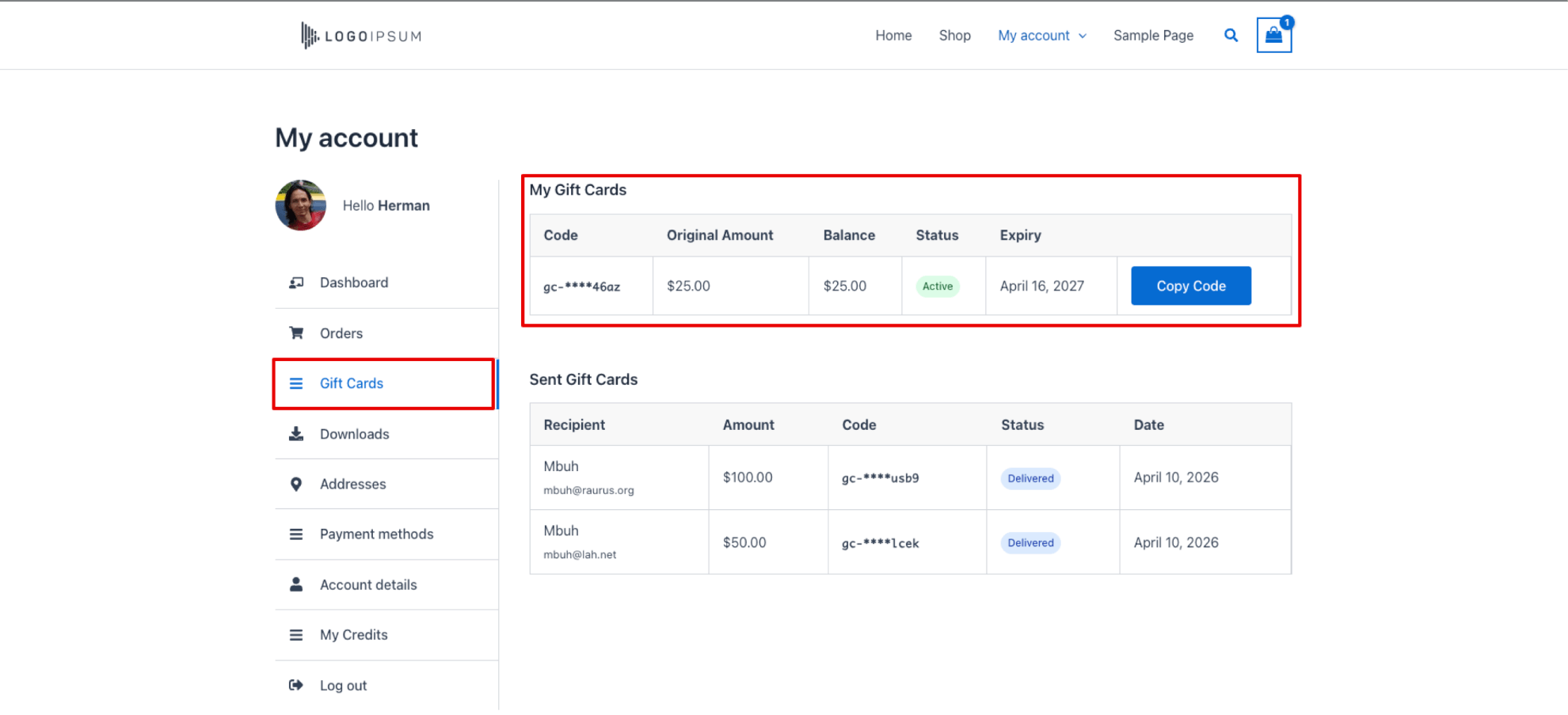Click the Orders cart icon in sidebar

coord(296,333)
